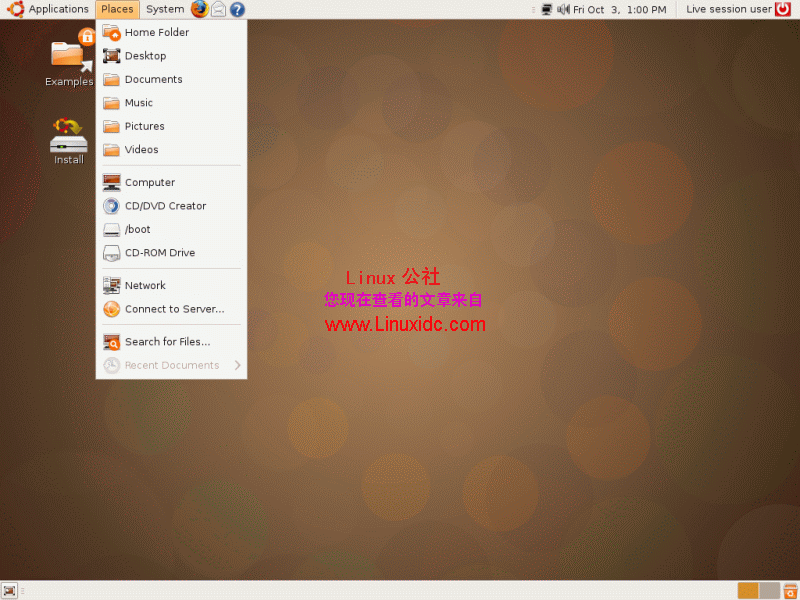Select Documents in the Places menu

(155, 79)
